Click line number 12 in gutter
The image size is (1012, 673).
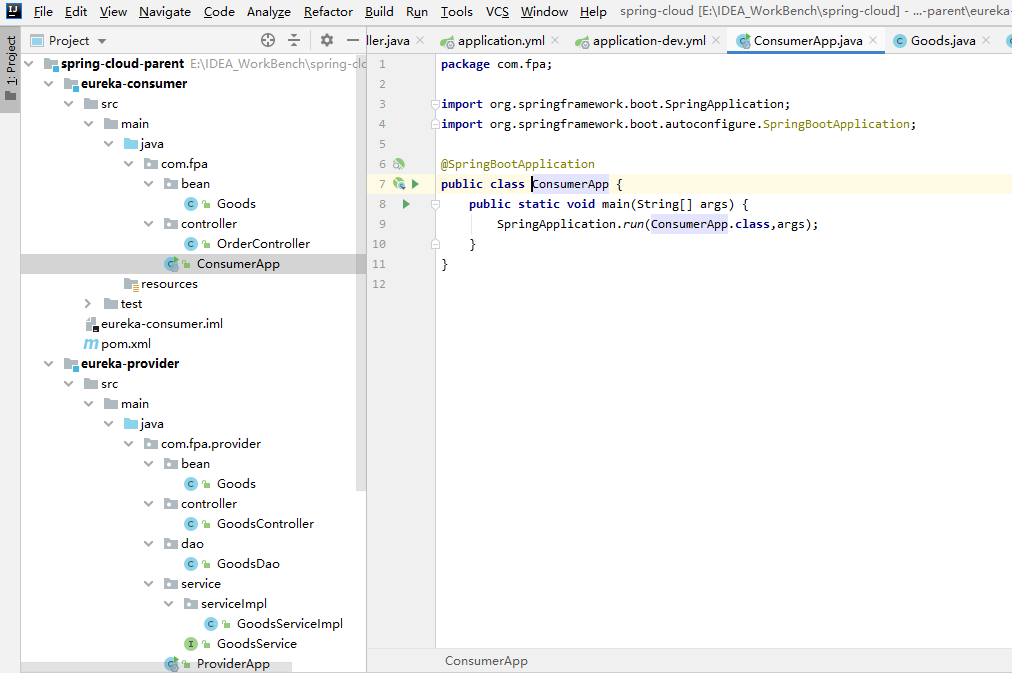coord(379,284)
